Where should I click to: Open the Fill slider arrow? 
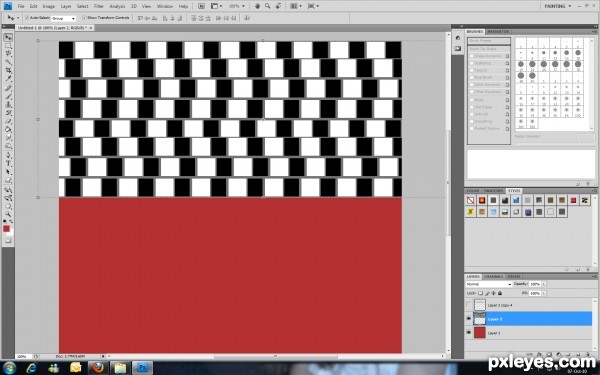tap(544, 293)
